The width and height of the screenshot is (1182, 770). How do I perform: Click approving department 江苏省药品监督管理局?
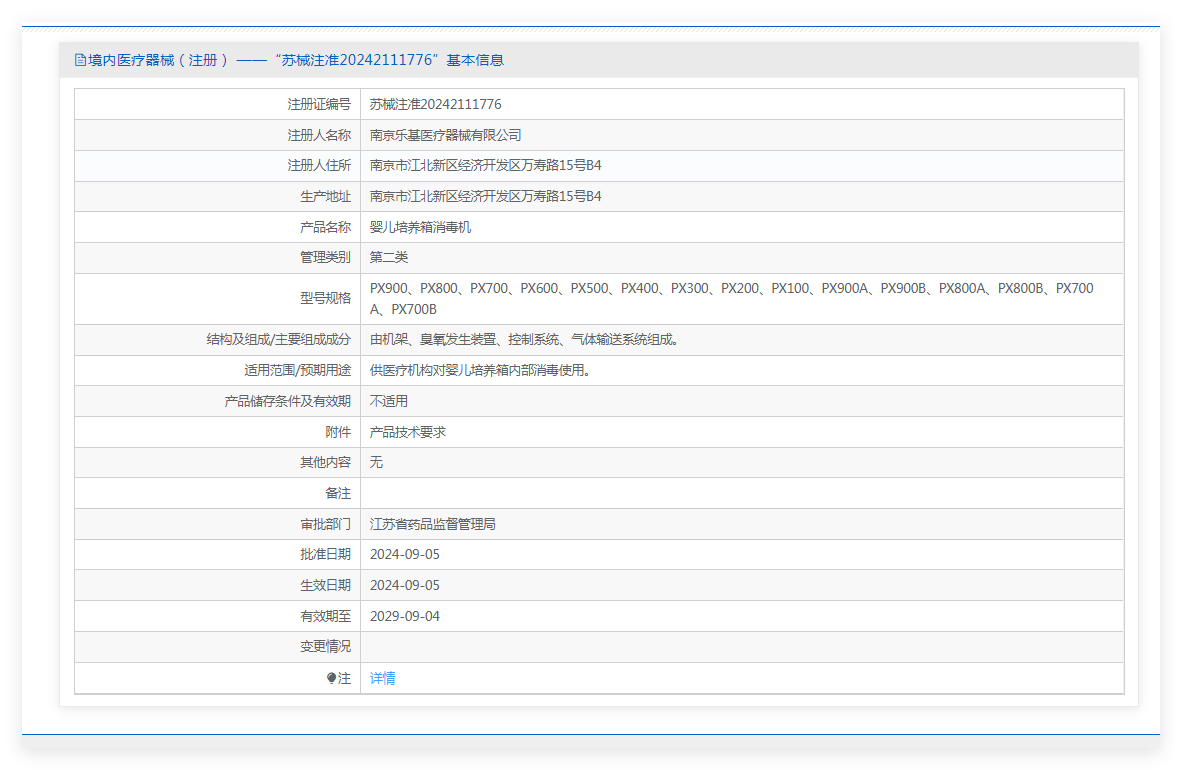(x=433, y=524)
